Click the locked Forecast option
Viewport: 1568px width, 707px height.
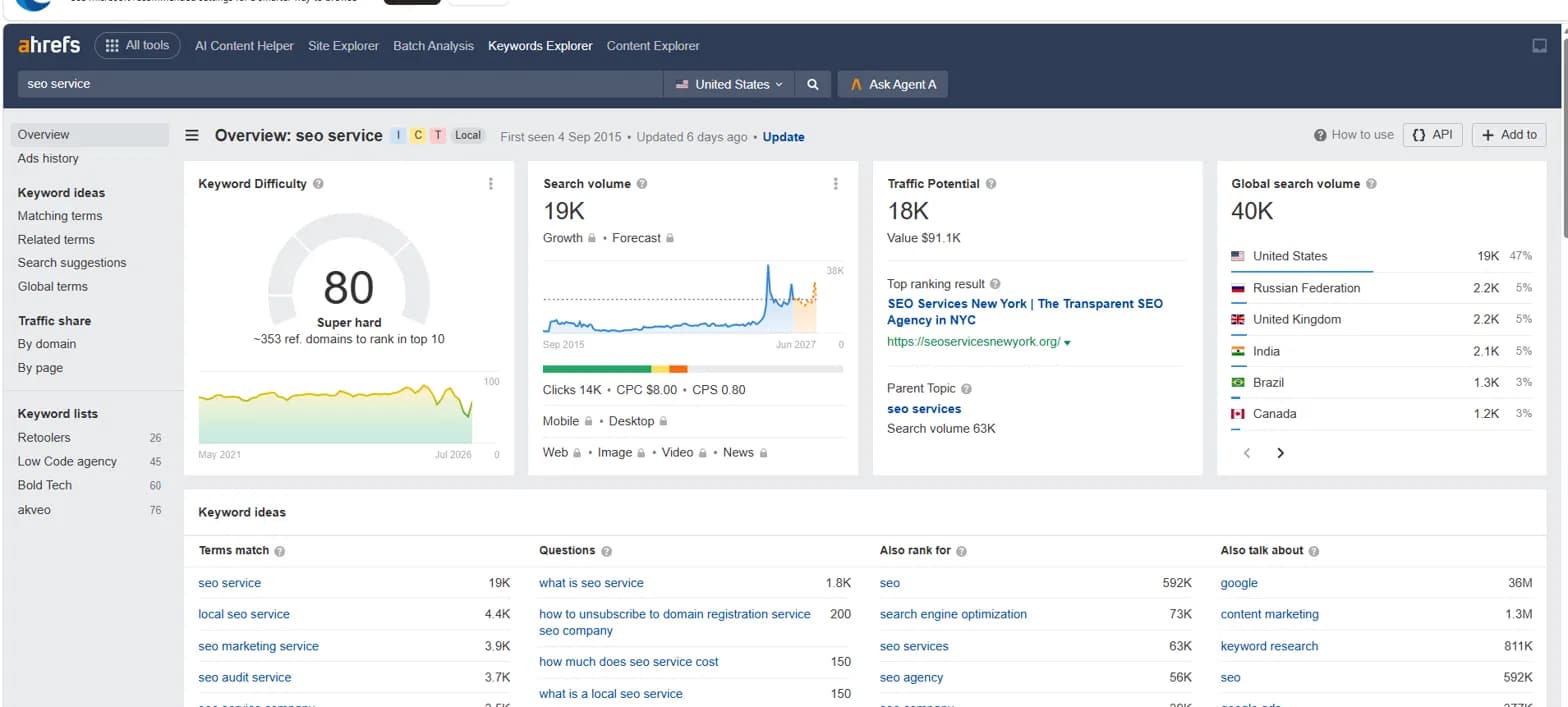click(643, 238)
